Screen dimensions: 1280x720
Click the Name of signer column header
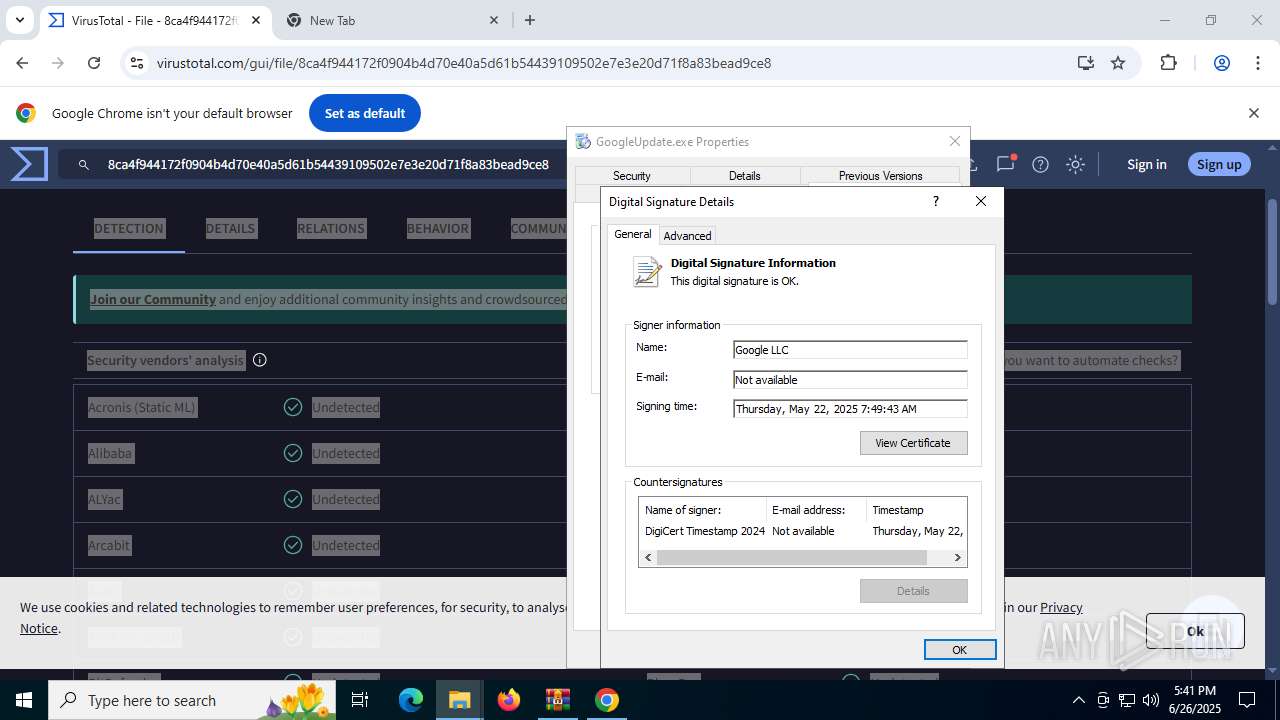pyautogui.click(x=703, y=510)
